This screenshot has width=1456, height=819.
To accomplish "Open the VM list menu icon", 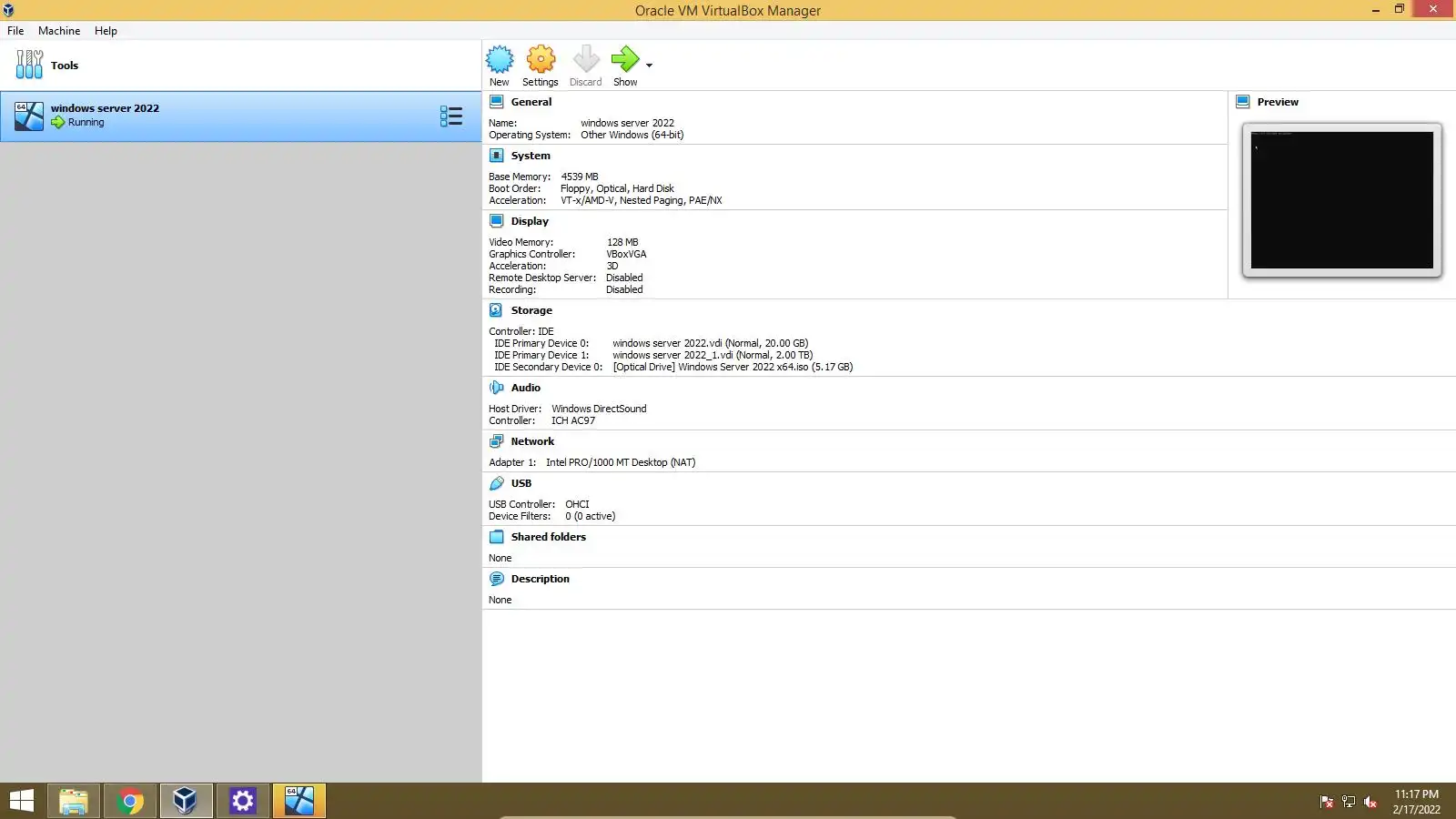I will (451, 116).
